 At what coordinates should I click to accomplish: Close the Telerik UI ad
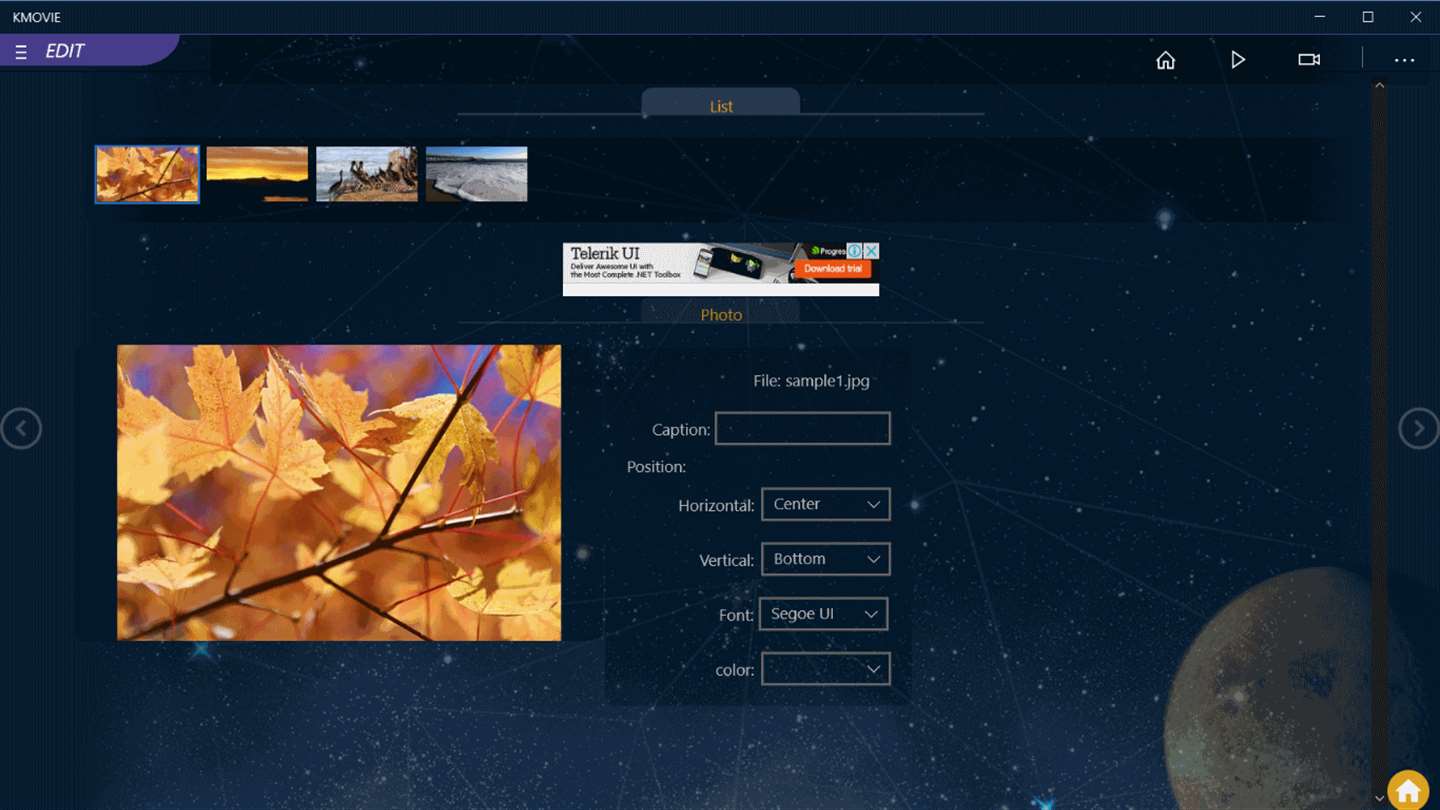pos(871,251)
